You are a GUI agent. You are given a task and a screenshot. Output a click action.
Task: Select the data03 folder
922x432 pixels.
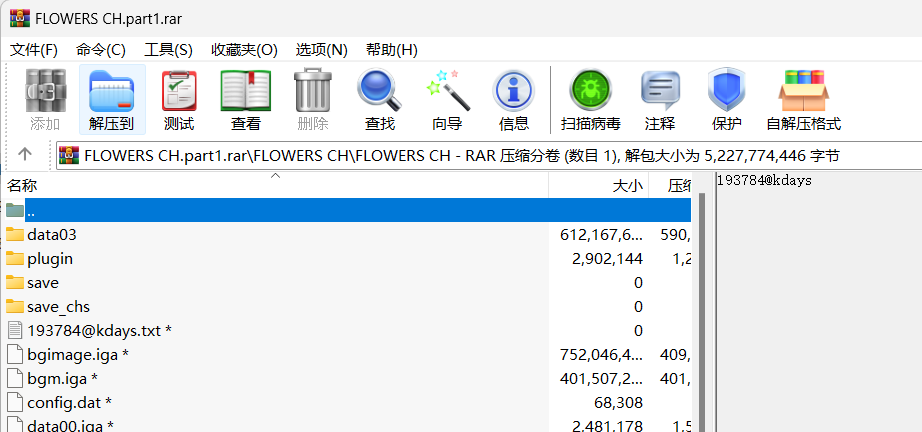pos(51,234)
